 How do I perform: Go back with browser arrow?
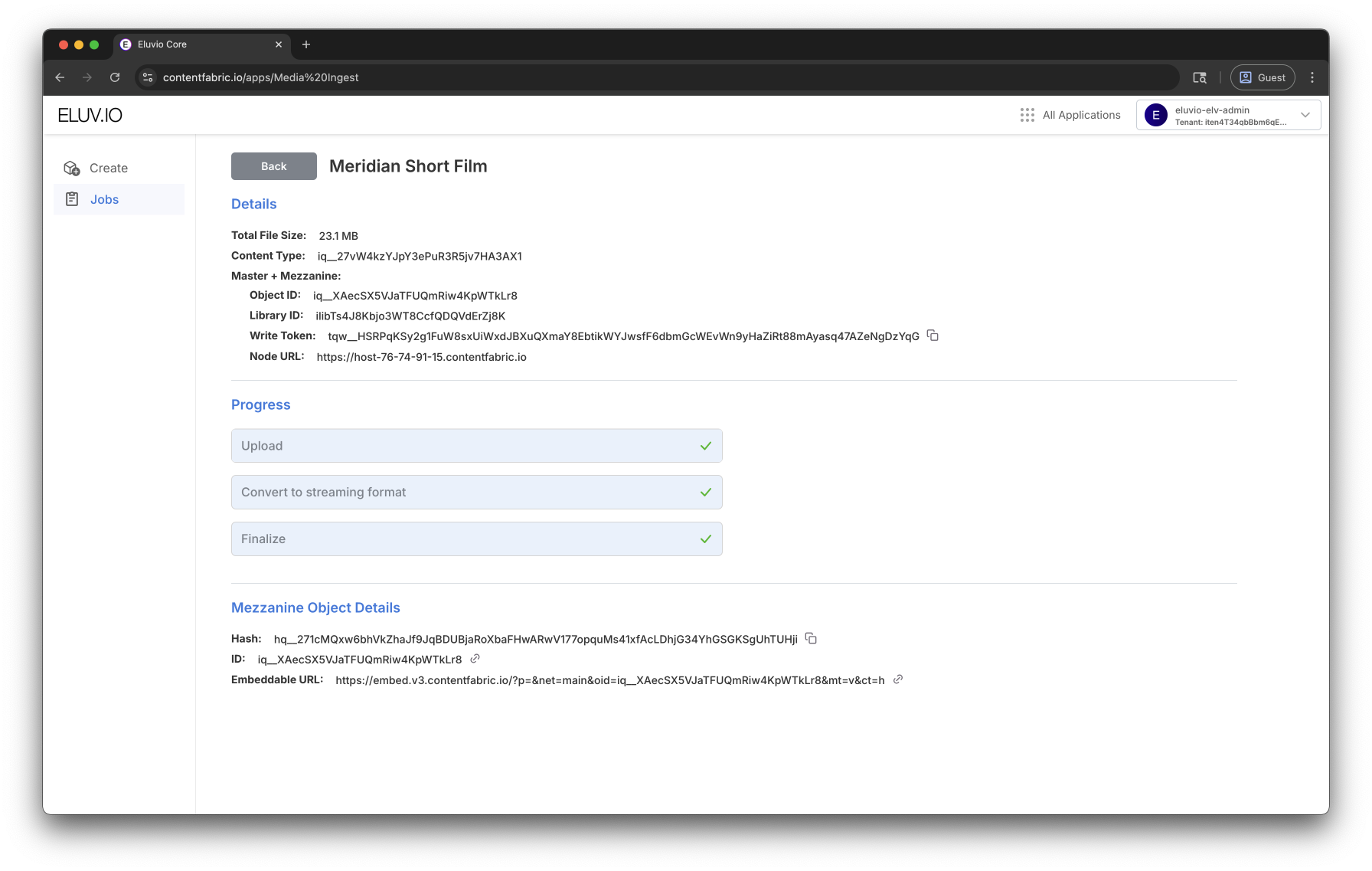coord(60,77)
